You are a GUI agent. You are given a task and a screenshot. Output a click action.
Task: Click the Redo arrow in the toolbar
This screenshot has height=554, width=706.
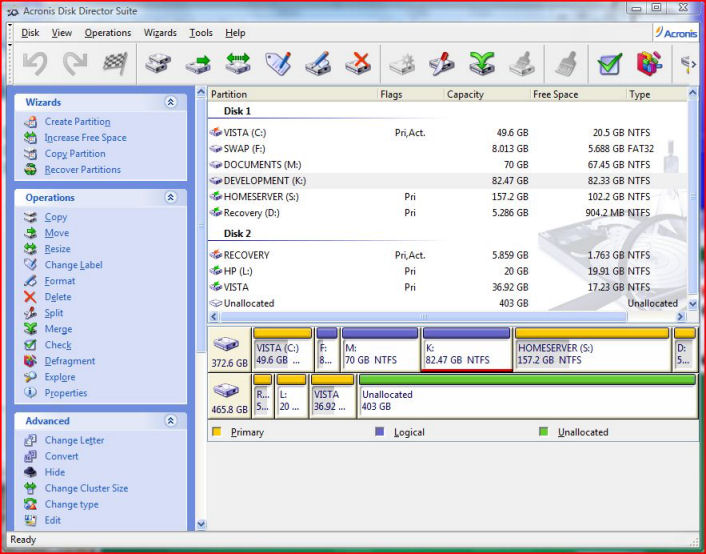(x=75, y=64)
